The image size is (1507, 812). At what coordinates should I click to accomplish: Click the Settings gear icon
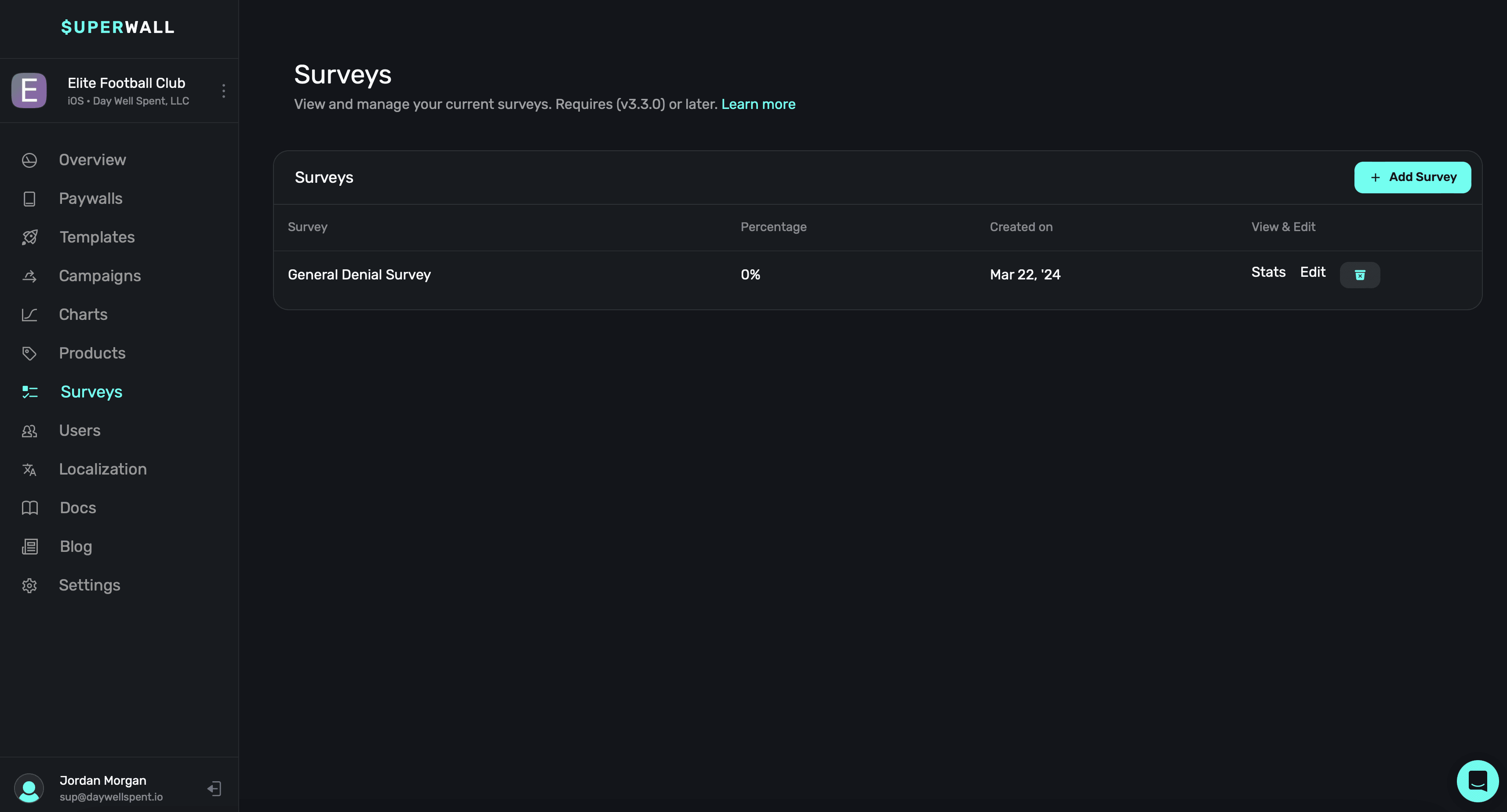[x=29, y=585]
